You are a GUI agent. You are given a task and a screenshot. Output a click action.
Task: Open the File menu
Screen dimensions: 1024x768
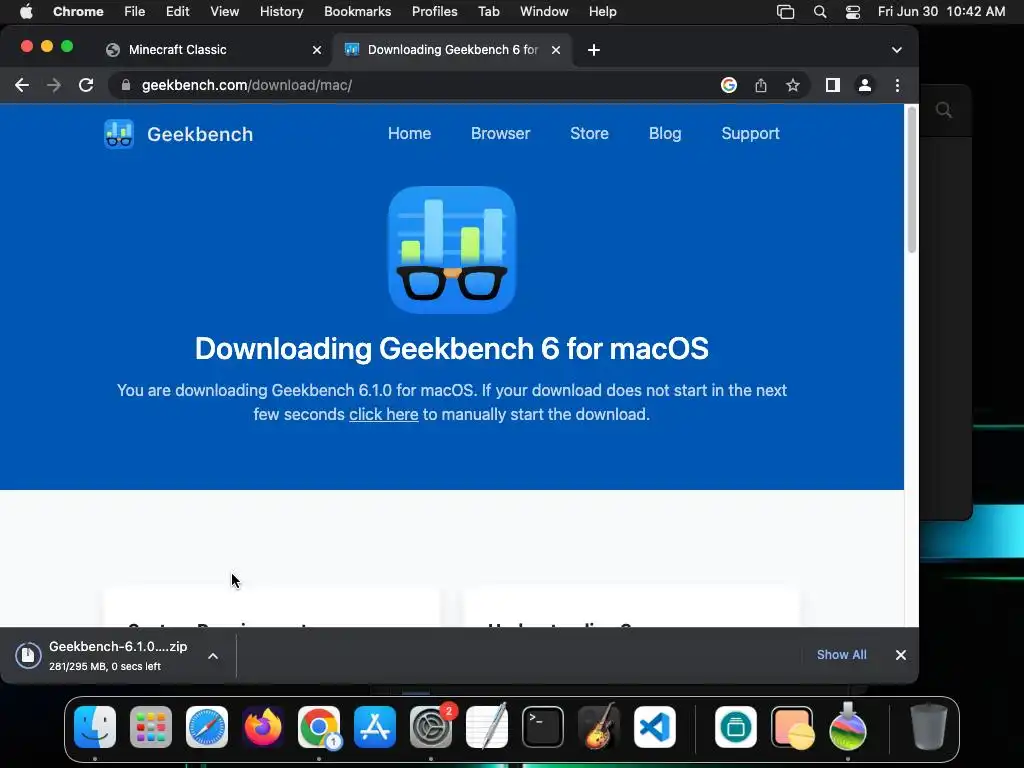pos(135,12)
